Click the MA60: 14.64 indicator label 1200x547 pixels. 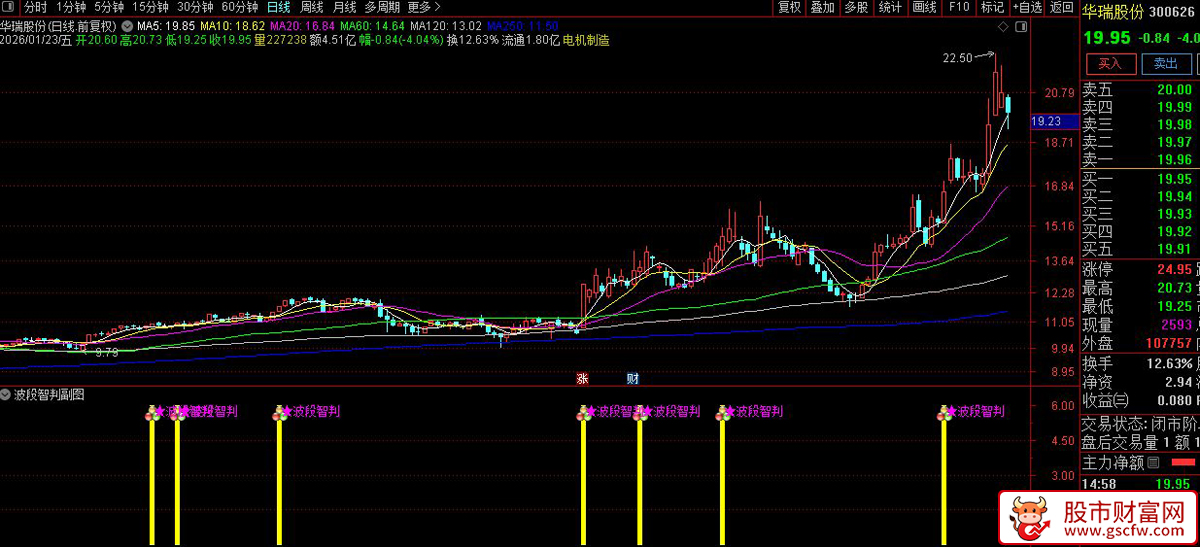point(372,26)
